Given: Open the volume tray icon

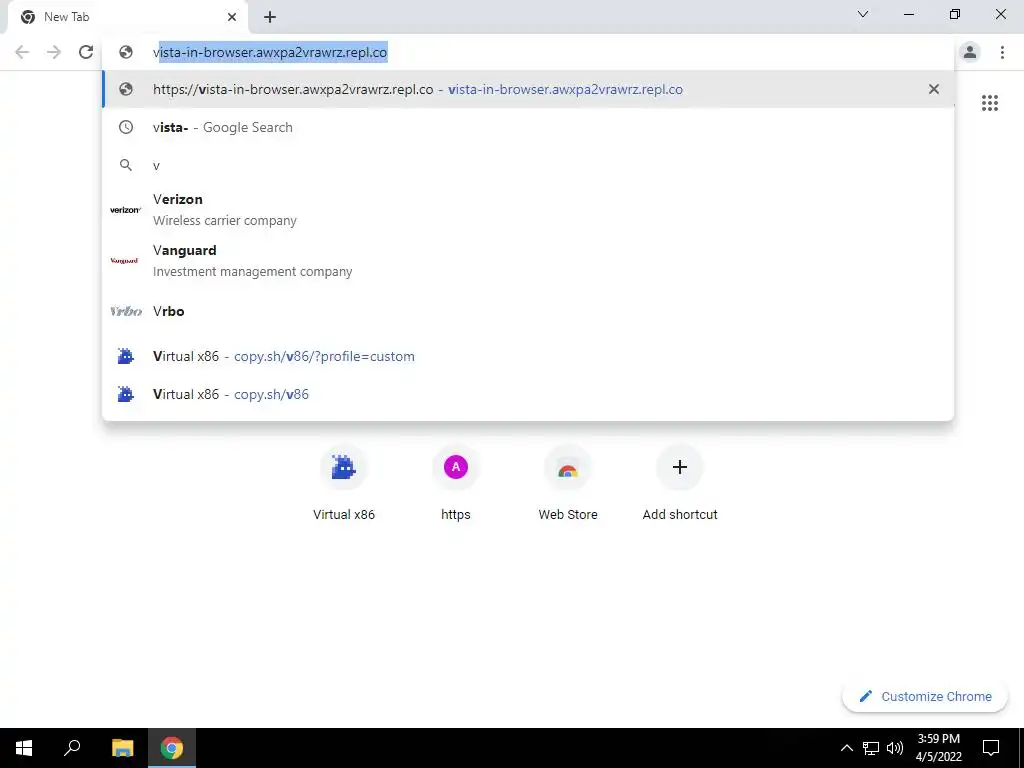Looking at the screenshot, I should [895, 748].
